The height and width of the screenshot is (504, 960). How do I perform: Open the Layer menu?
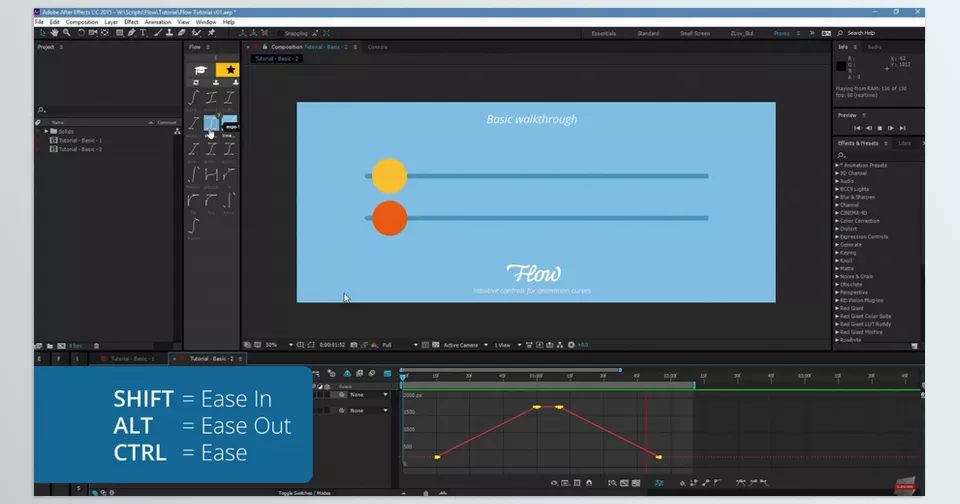(111, 22)
